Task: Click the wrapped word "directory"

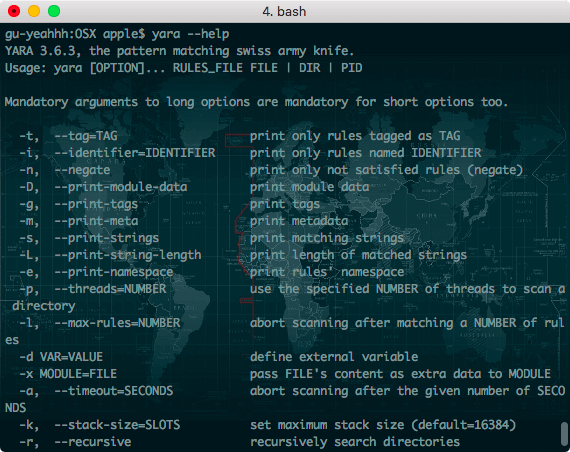Action: (x=44, y=306)
